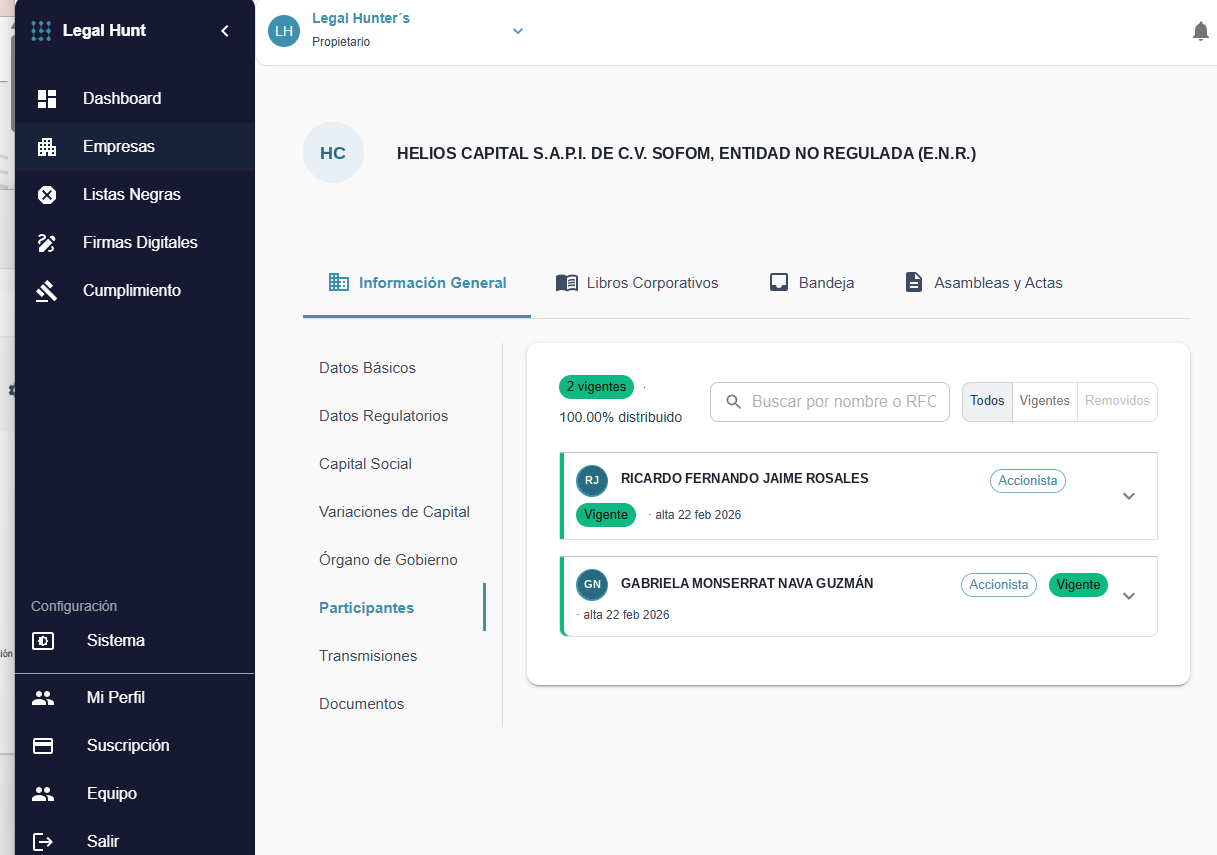
Task: Click the Libros Corporativos book icon
Action: 567,282
